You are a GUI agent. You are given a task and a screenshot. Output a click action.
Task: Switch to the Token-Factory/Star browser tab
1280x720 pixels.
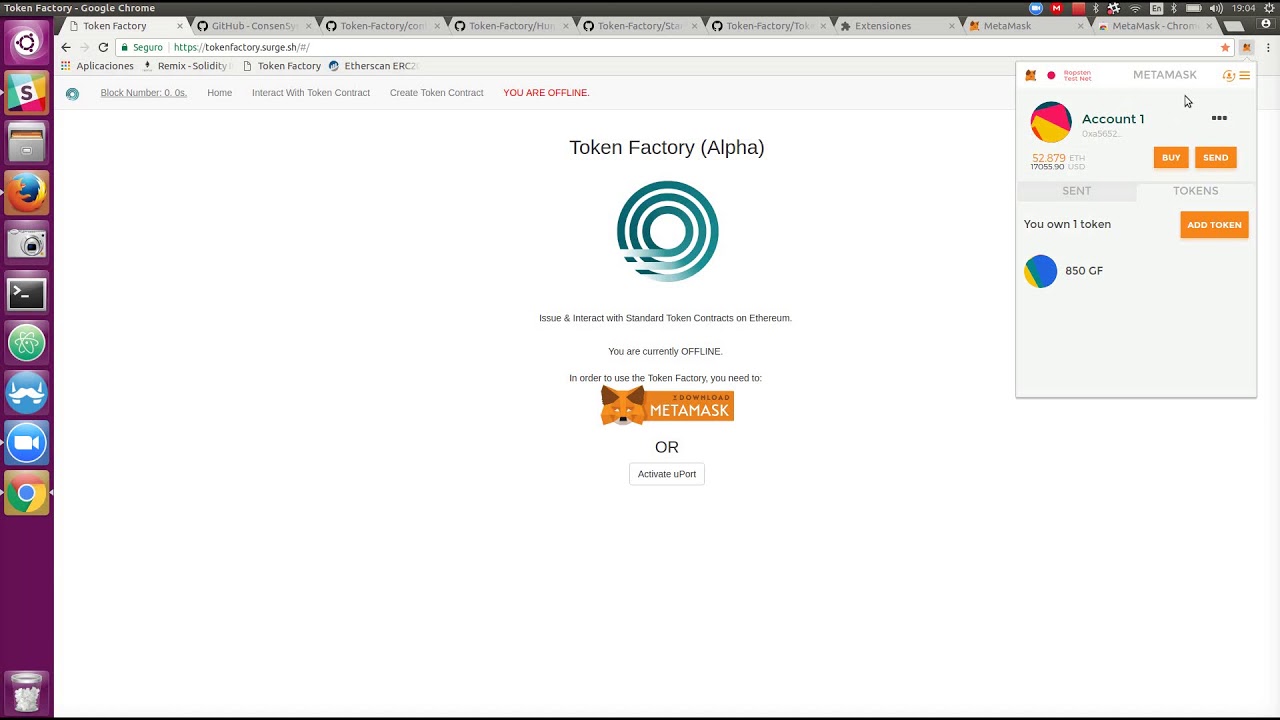(639, 26)
